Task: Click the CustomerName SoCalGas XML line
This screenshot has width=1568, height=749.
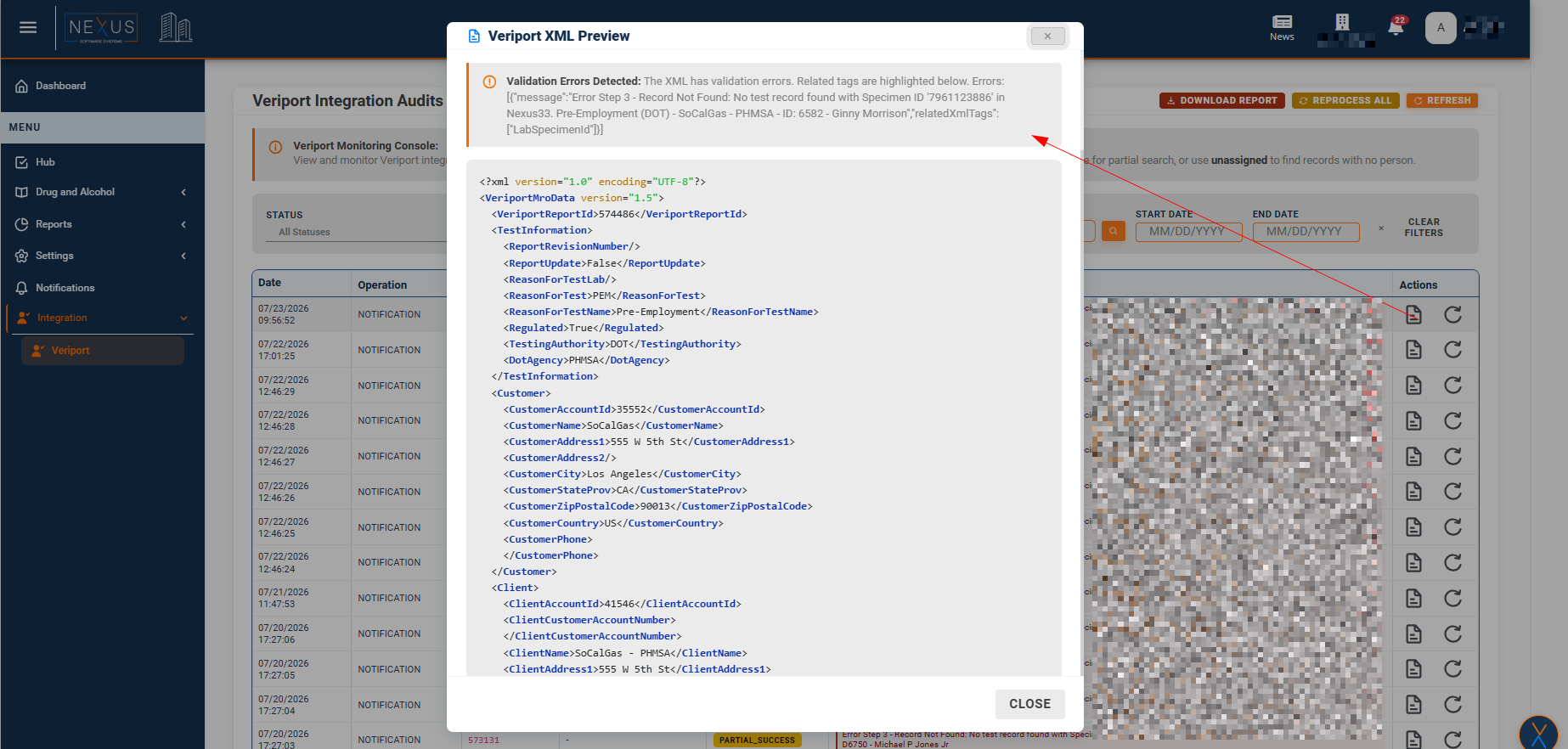Action: pos(613,425)
